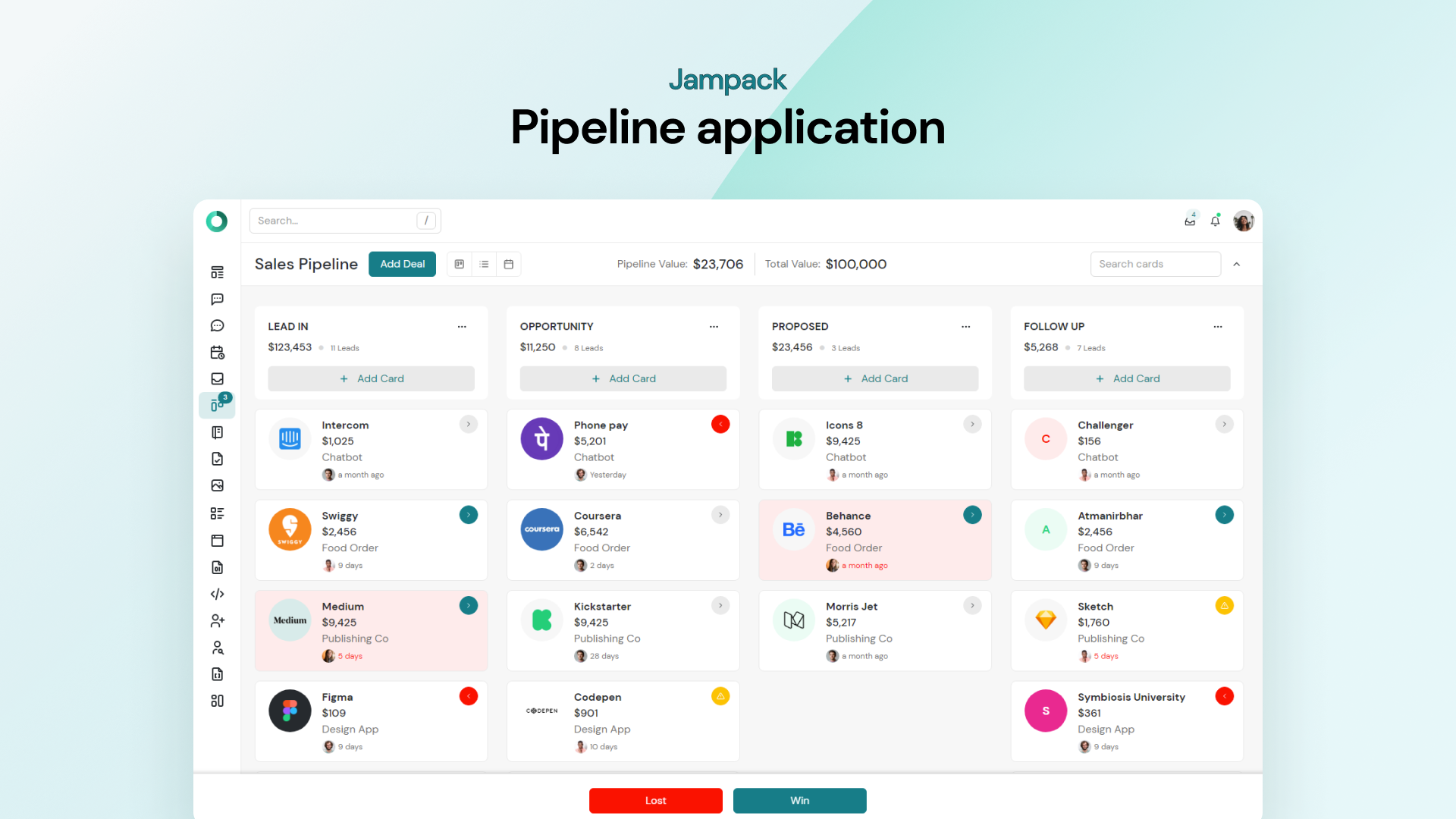Collapse the header with the chevron up
Screen dimensions: 1456x819
coord(1236,264)
